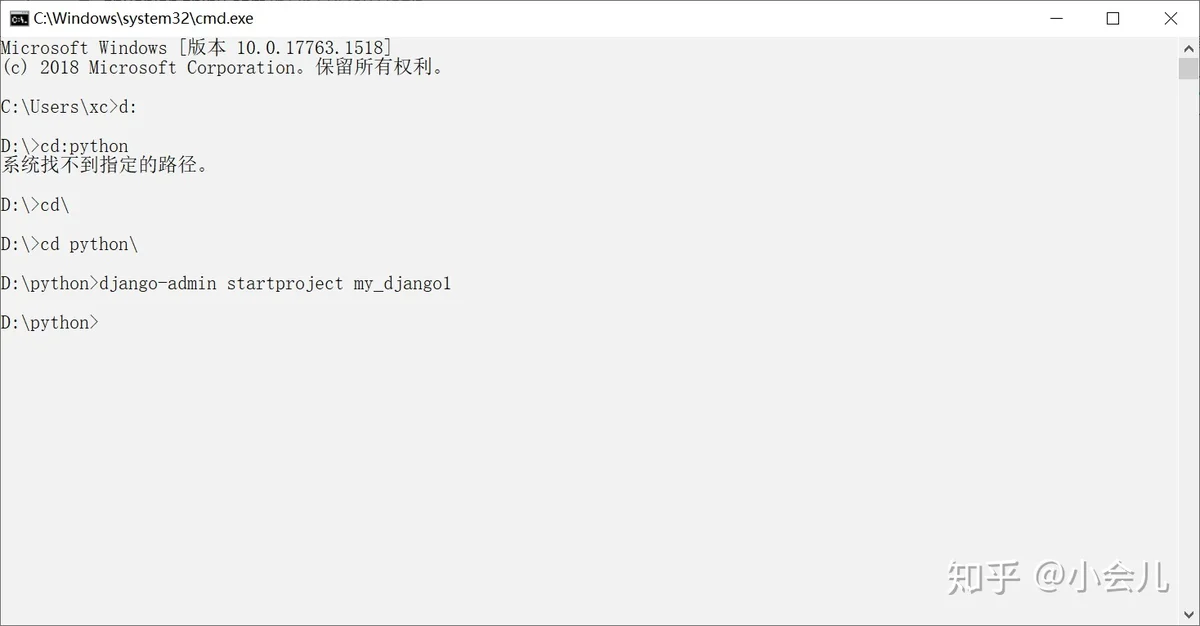Open the cmd.exe system menu icon
This screenshot has width=1200, height=626.
coord(18,18)
